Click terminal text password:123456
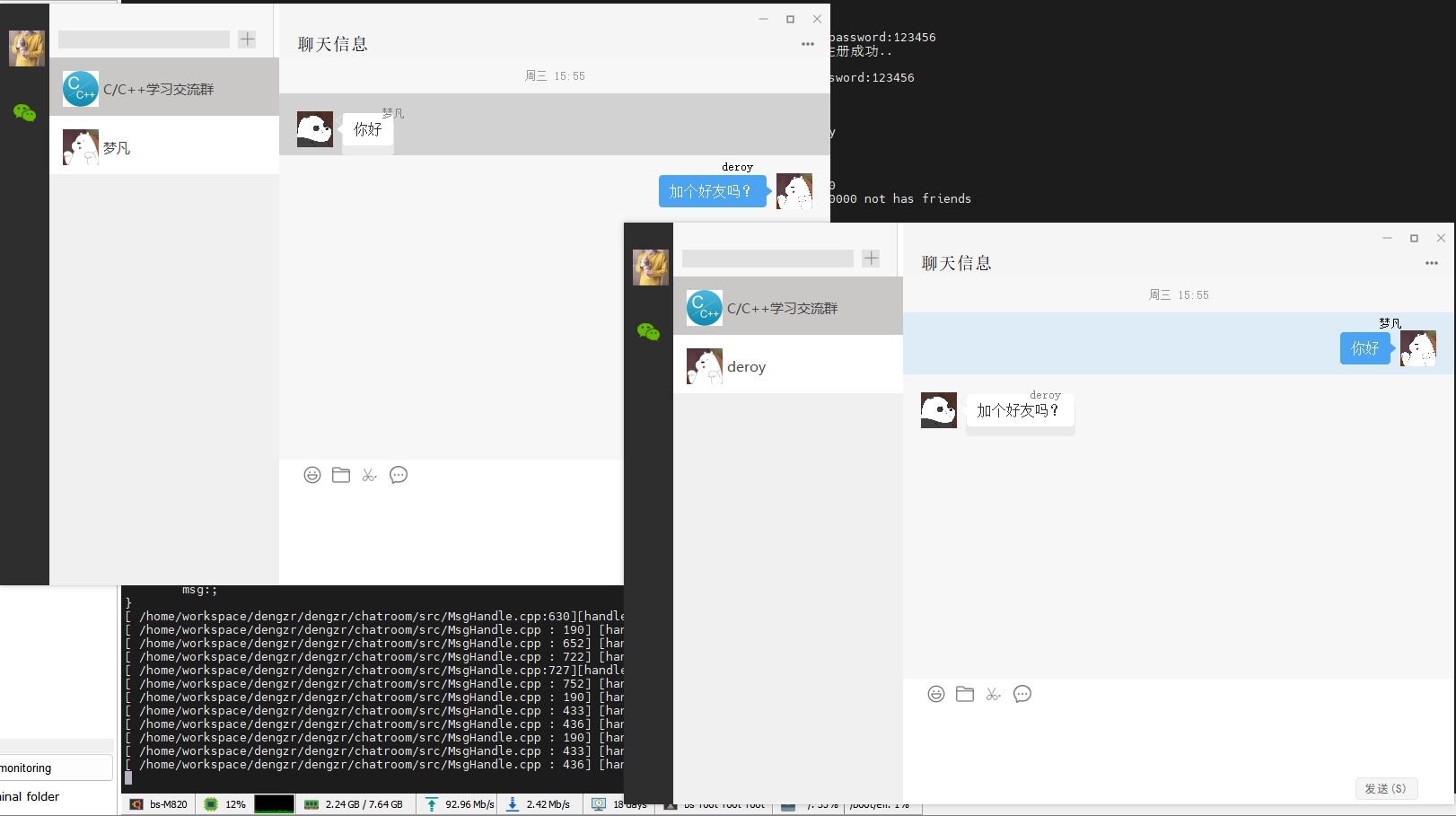 point(883,37)
